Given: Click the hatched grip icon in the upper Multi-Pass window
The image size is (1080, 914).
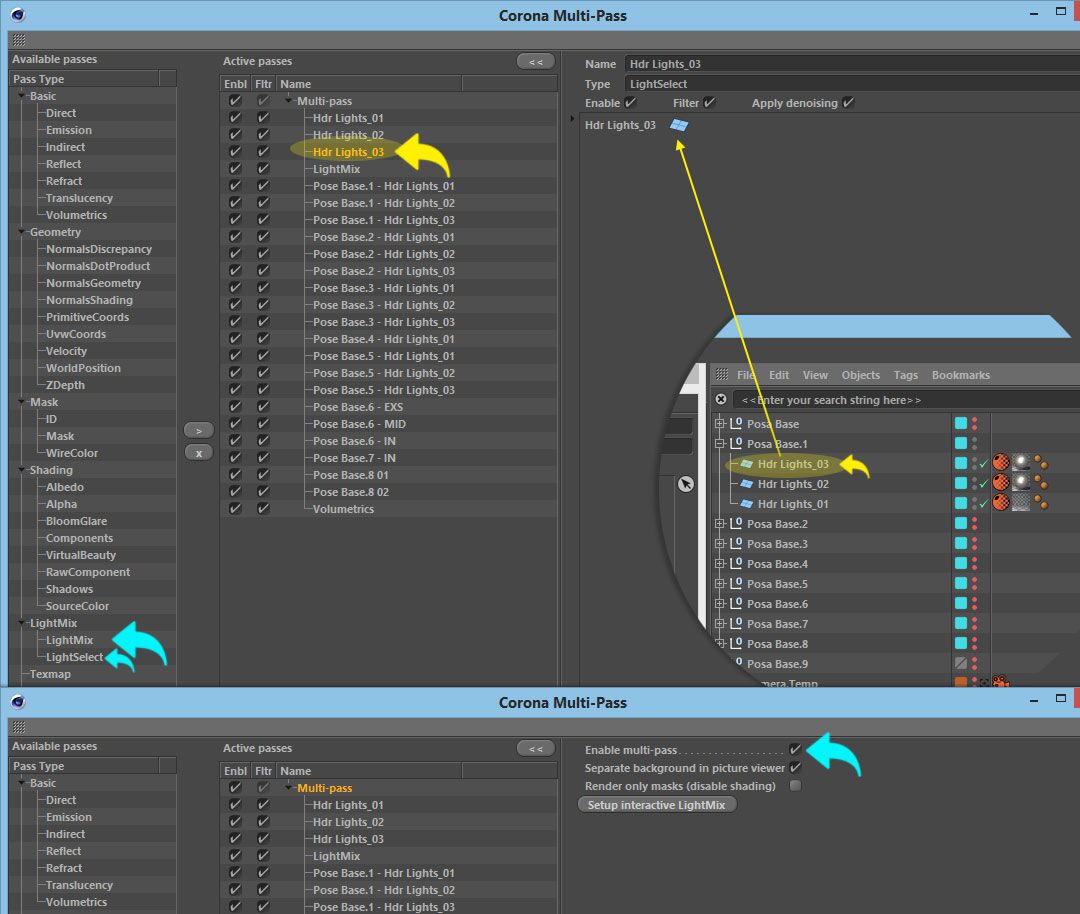Looking at the screenshot, I should point(19,40).
